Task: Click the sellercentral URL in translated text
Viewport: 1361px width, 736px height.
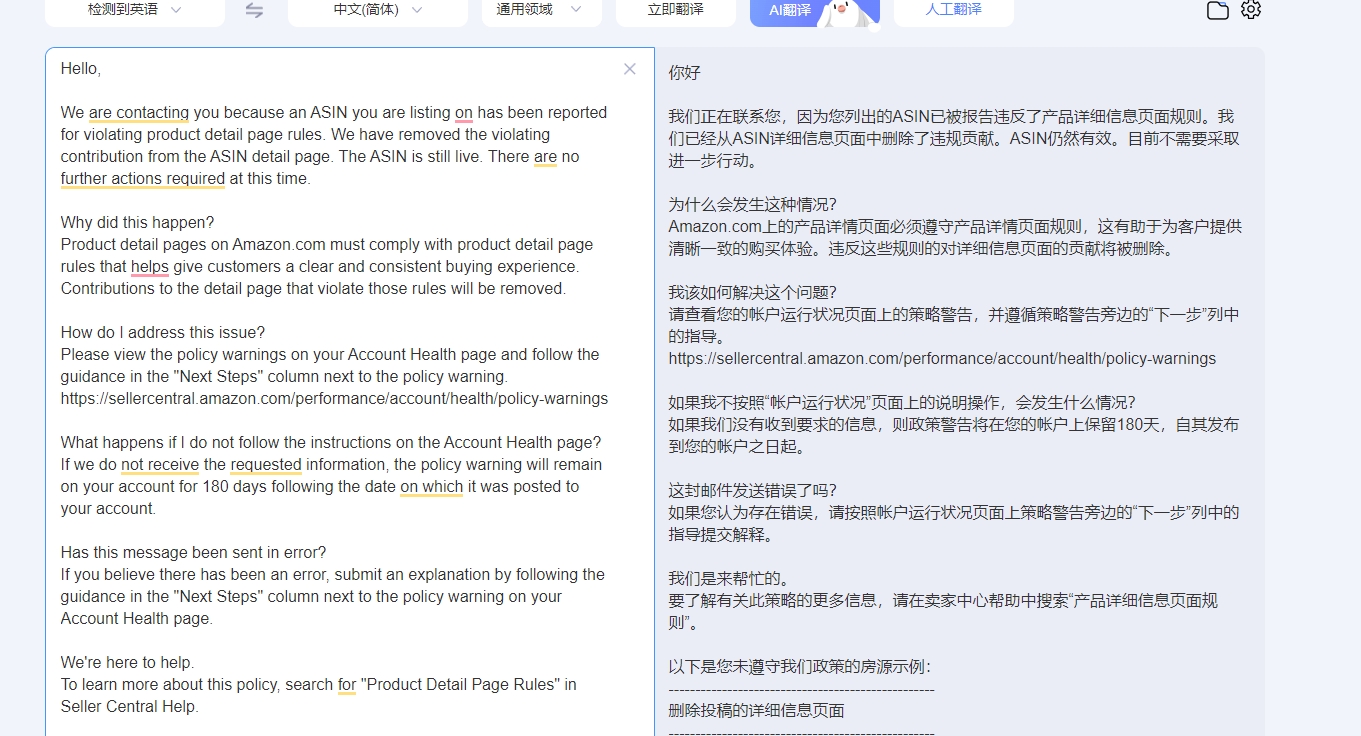Action: [x=942, y=359]
